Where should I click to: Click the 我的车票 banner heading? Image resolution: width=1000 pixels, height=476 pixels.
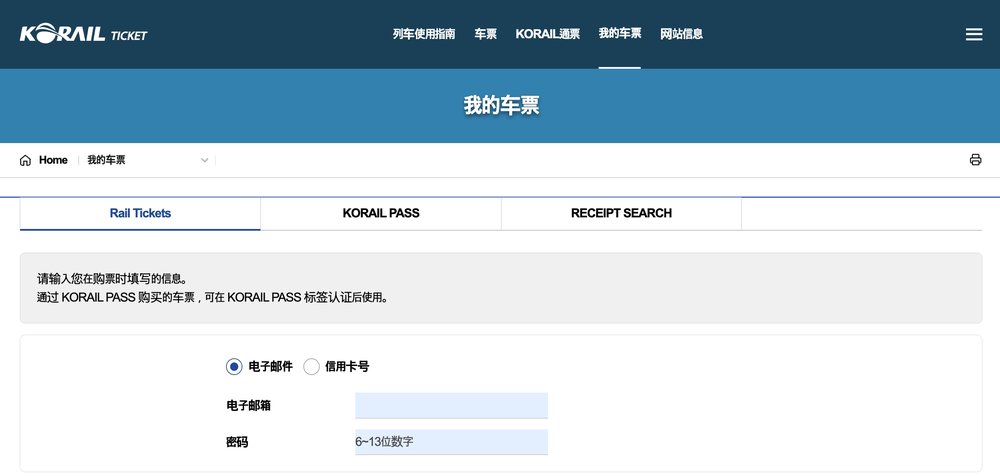[x=501, y=106]
